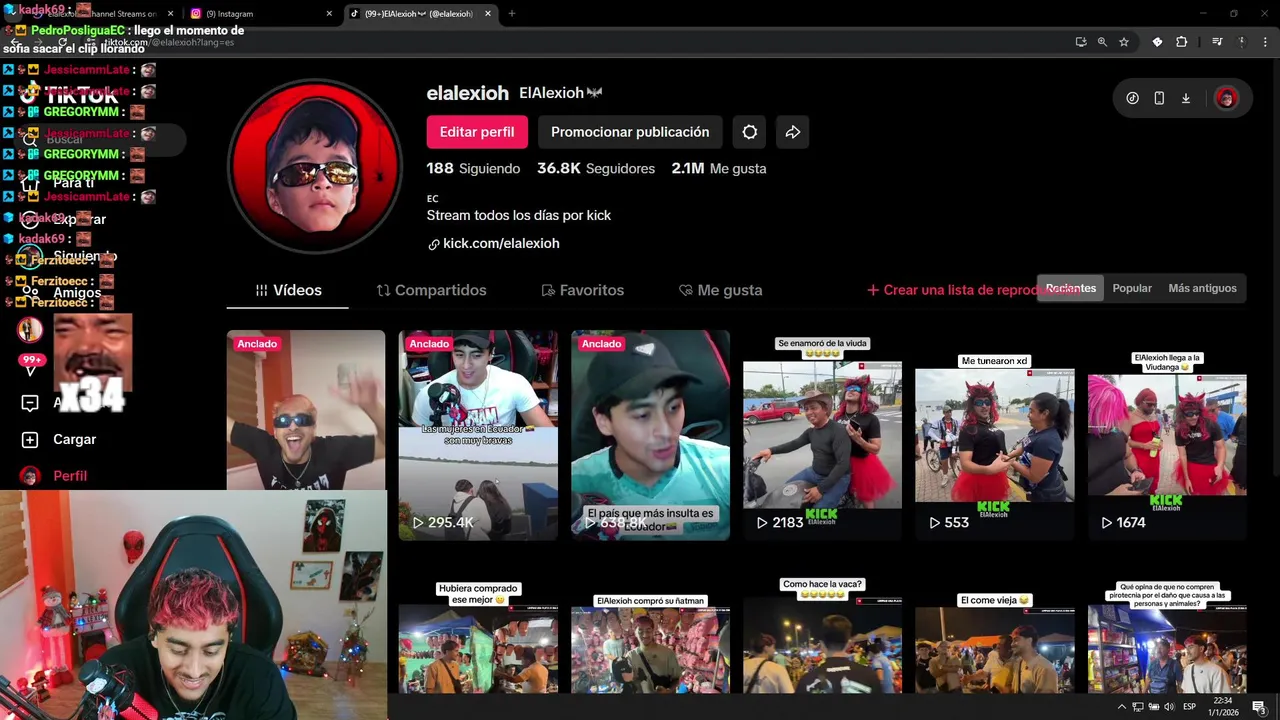
Task: Open video 'Como hace la vaca?'
Action: pyautogui.click(x=822, y=635)
